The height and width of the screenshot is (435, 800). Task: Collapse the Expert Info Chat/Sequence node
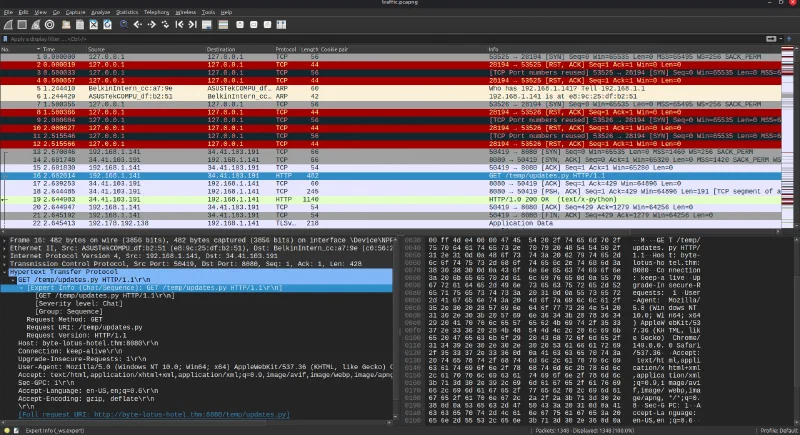coord(21,288)
